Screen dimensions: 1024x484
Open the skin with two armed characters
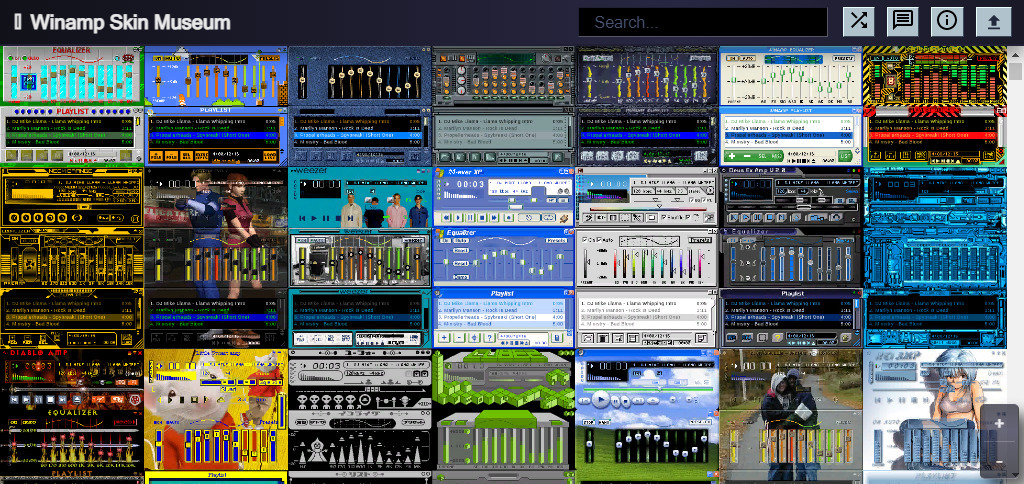click(x=216, y=257)
